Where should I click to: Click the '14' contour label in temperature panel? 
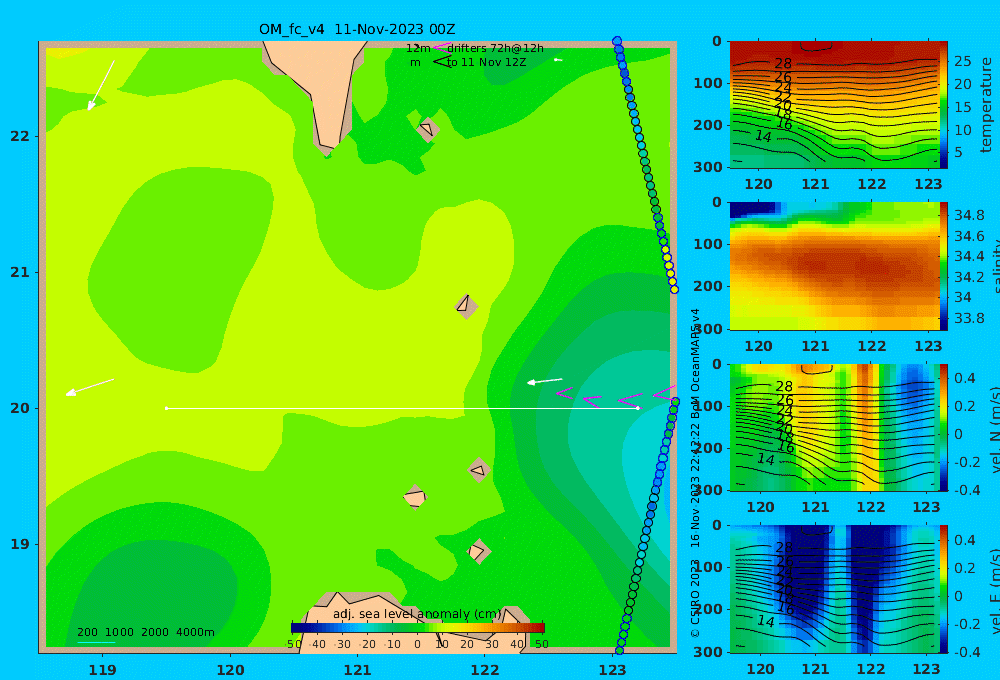pos(763,136)
